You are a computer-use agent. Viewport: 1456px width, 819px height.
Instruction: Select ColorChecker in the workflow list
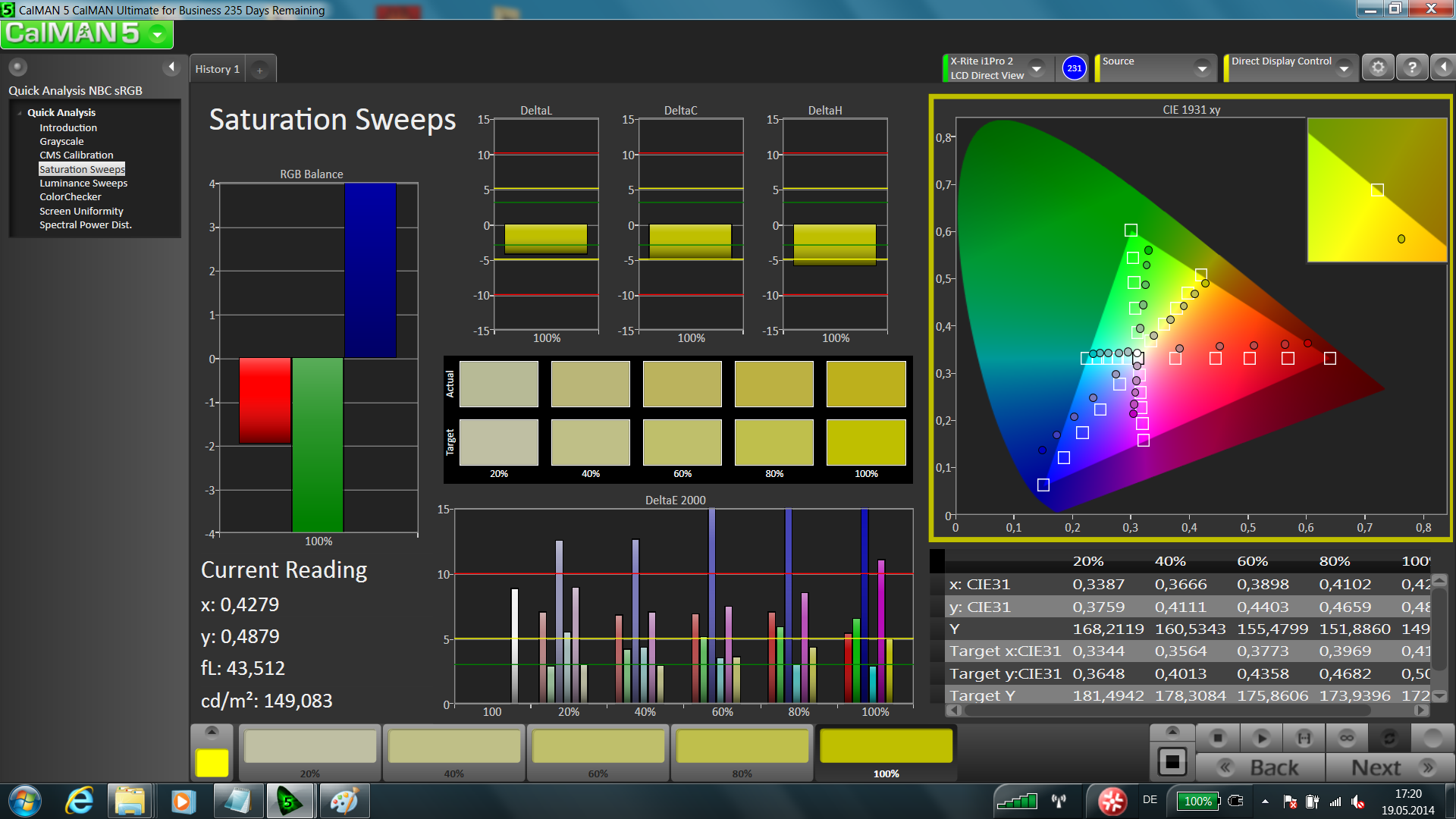[x=70, y=197]
